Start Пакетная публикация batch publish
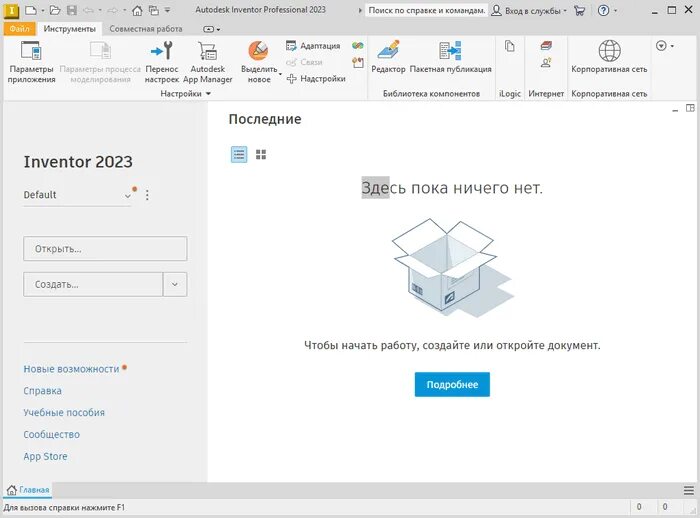Viewport: 700px width, 518px height. 450,56
